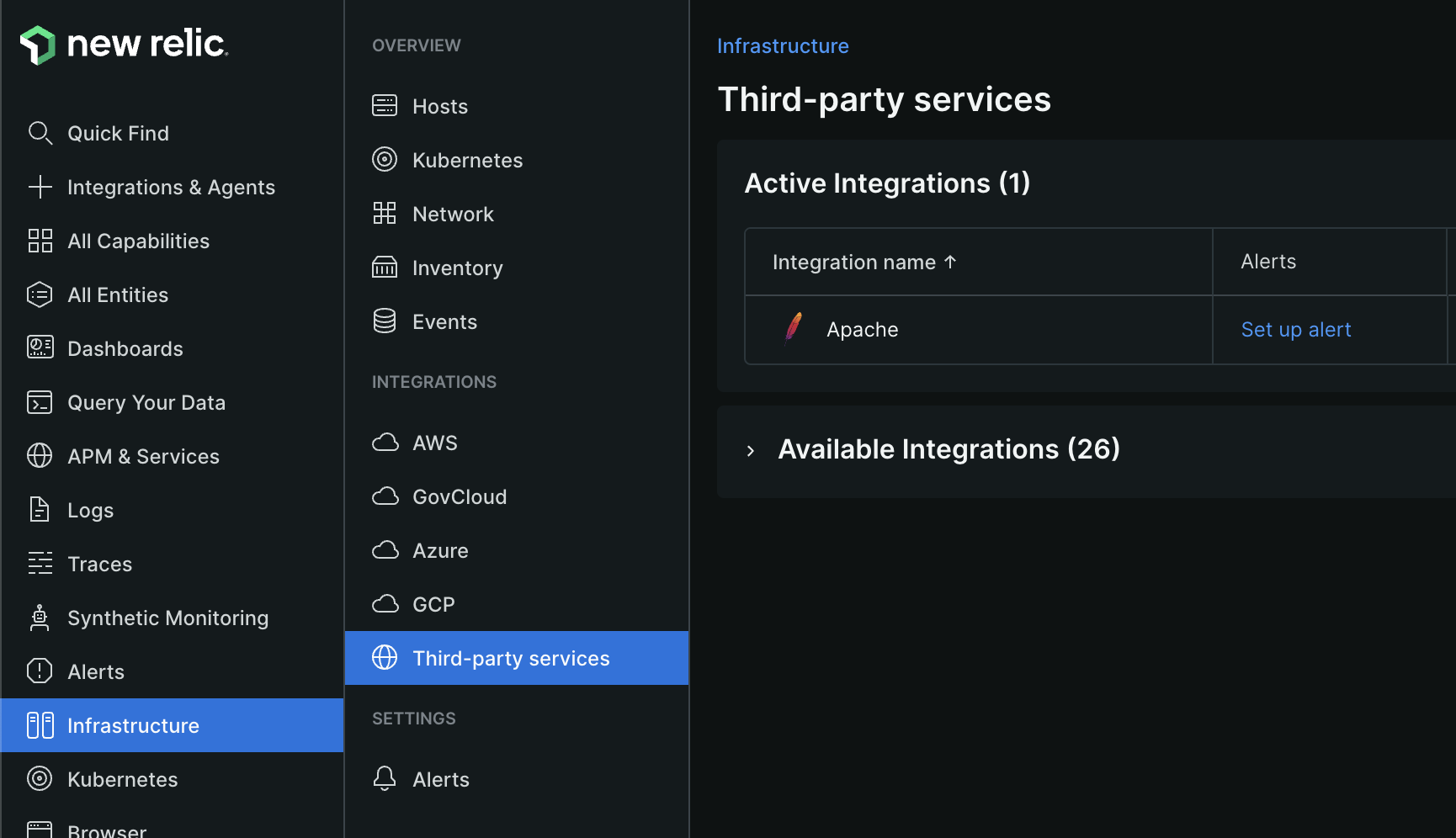Click the GCP cloud icon
This screenshot has width=1456, height=838.
point(385,604)
